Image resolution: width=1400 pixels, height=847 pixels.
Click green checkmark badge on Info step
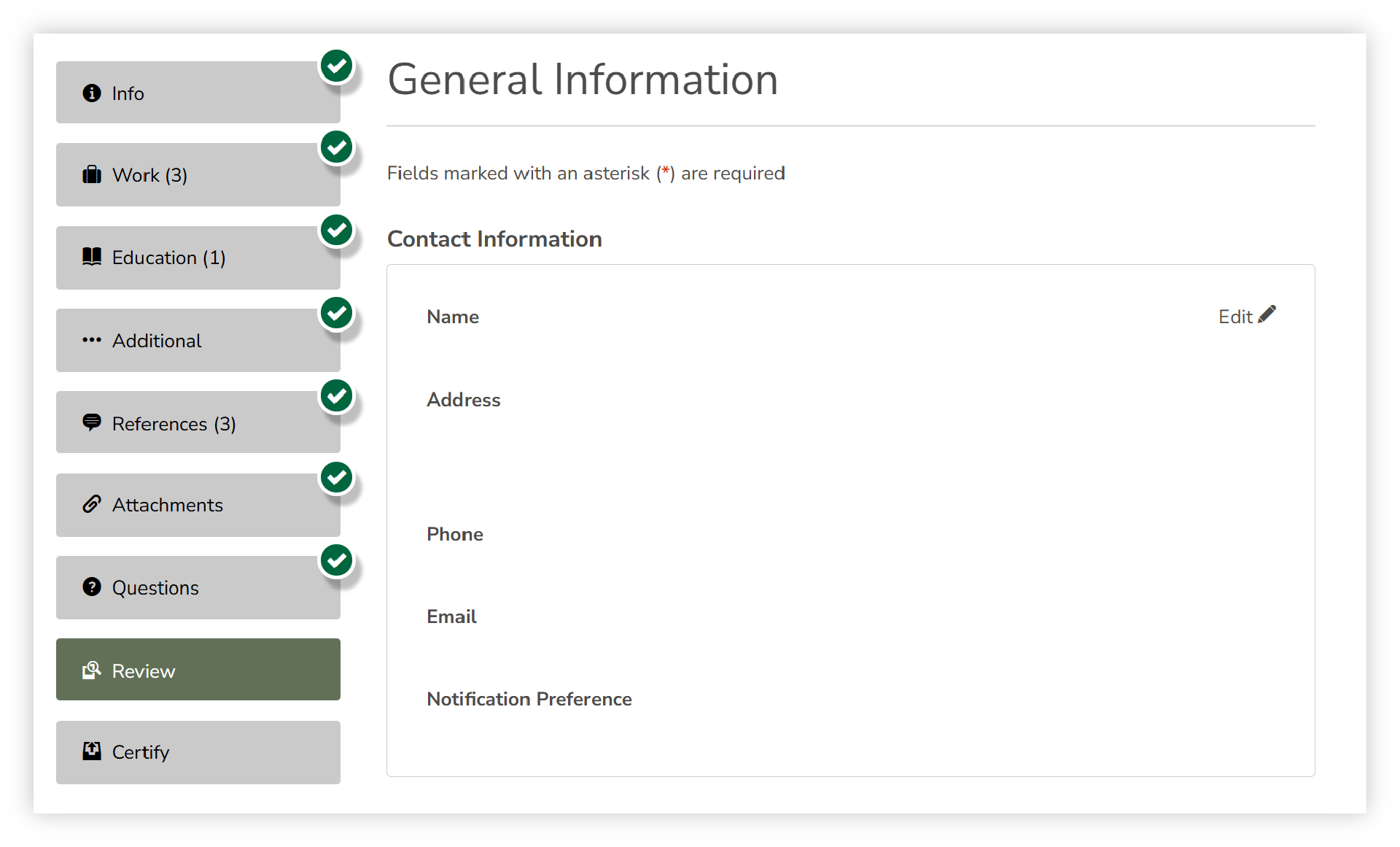click(337, 66)
